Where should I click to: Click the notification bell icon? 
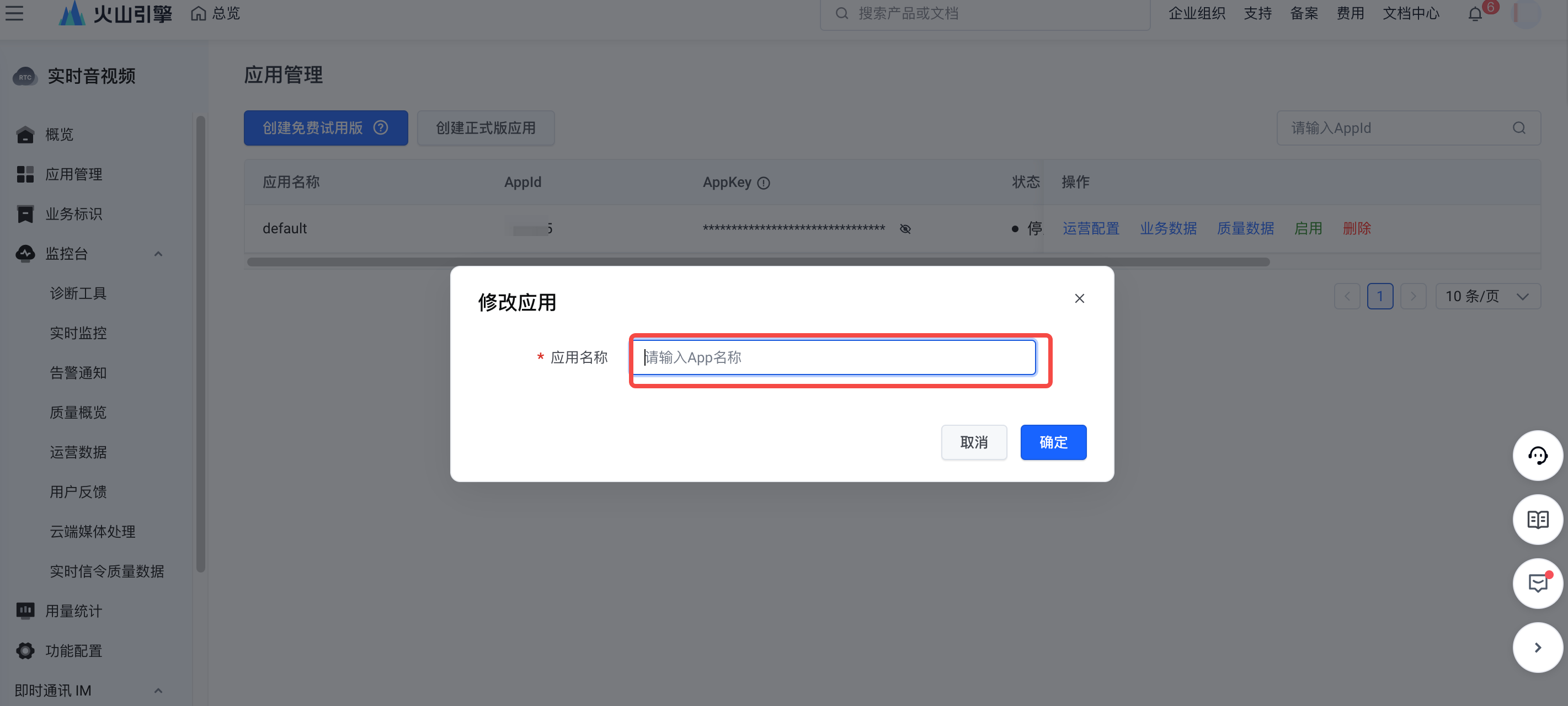[x=1475, y=14]
